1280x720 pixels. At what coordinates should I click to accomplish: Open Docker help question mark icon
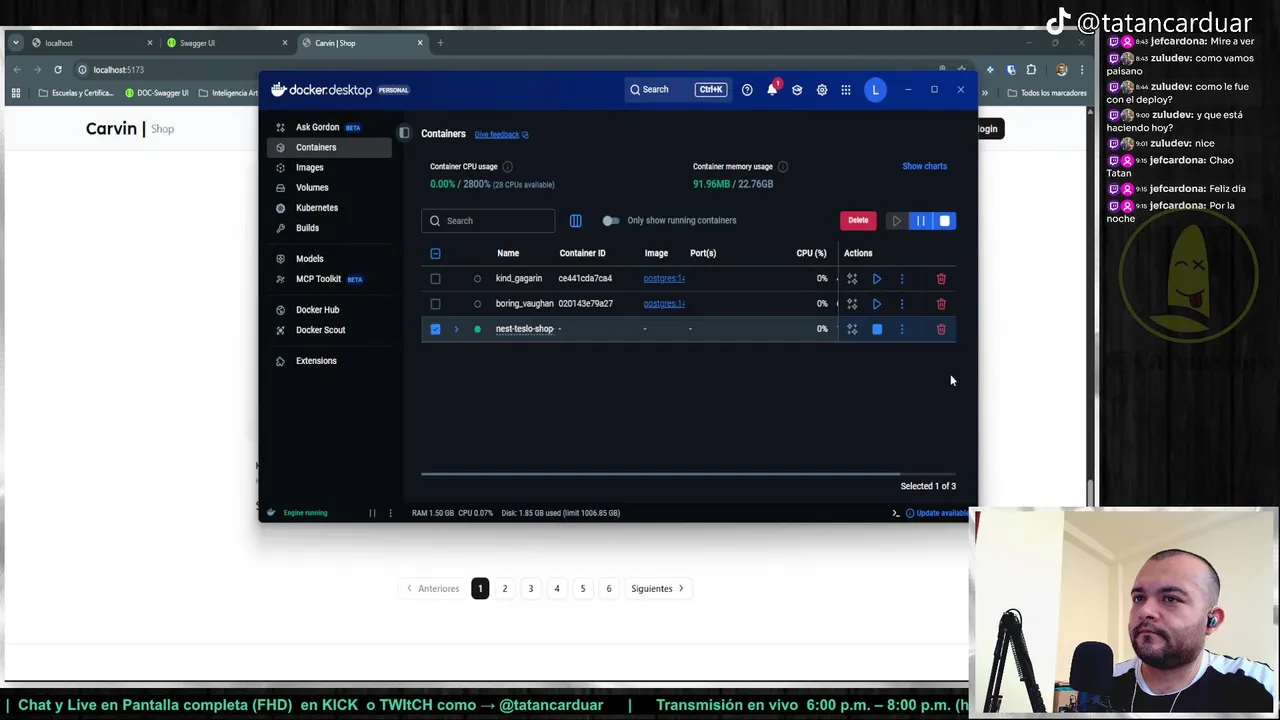pyautogui.click(x=747, y=90)
